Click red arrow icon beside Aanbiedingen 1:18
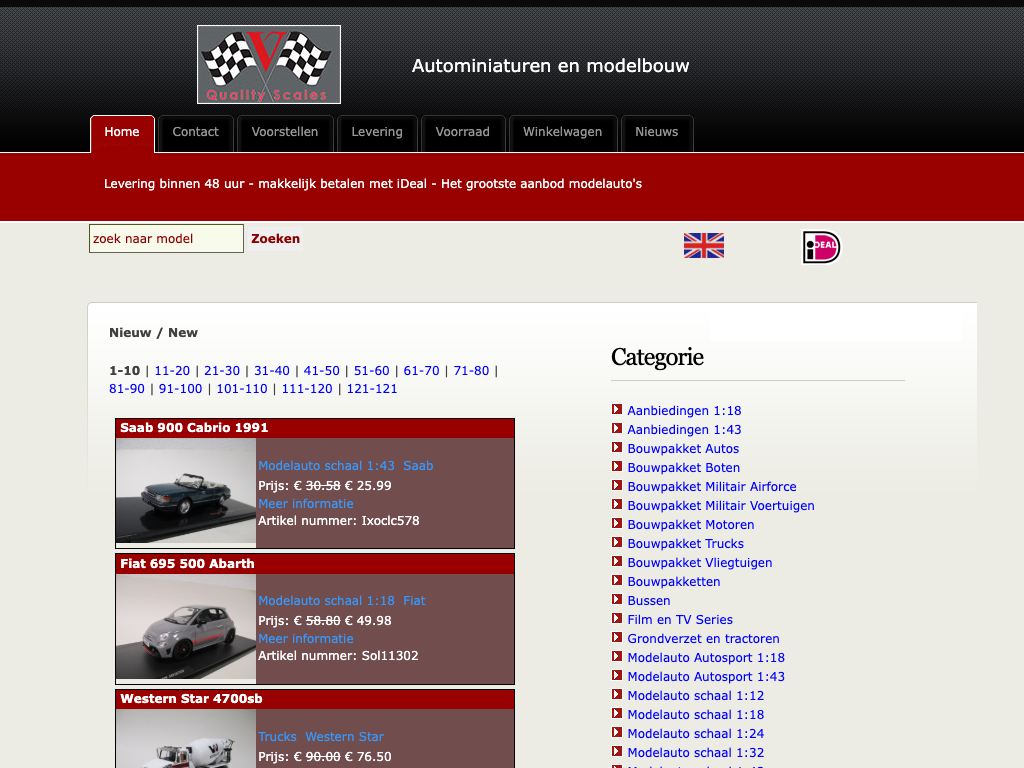This screenshot has width=1024, height=768. (617, 410)
